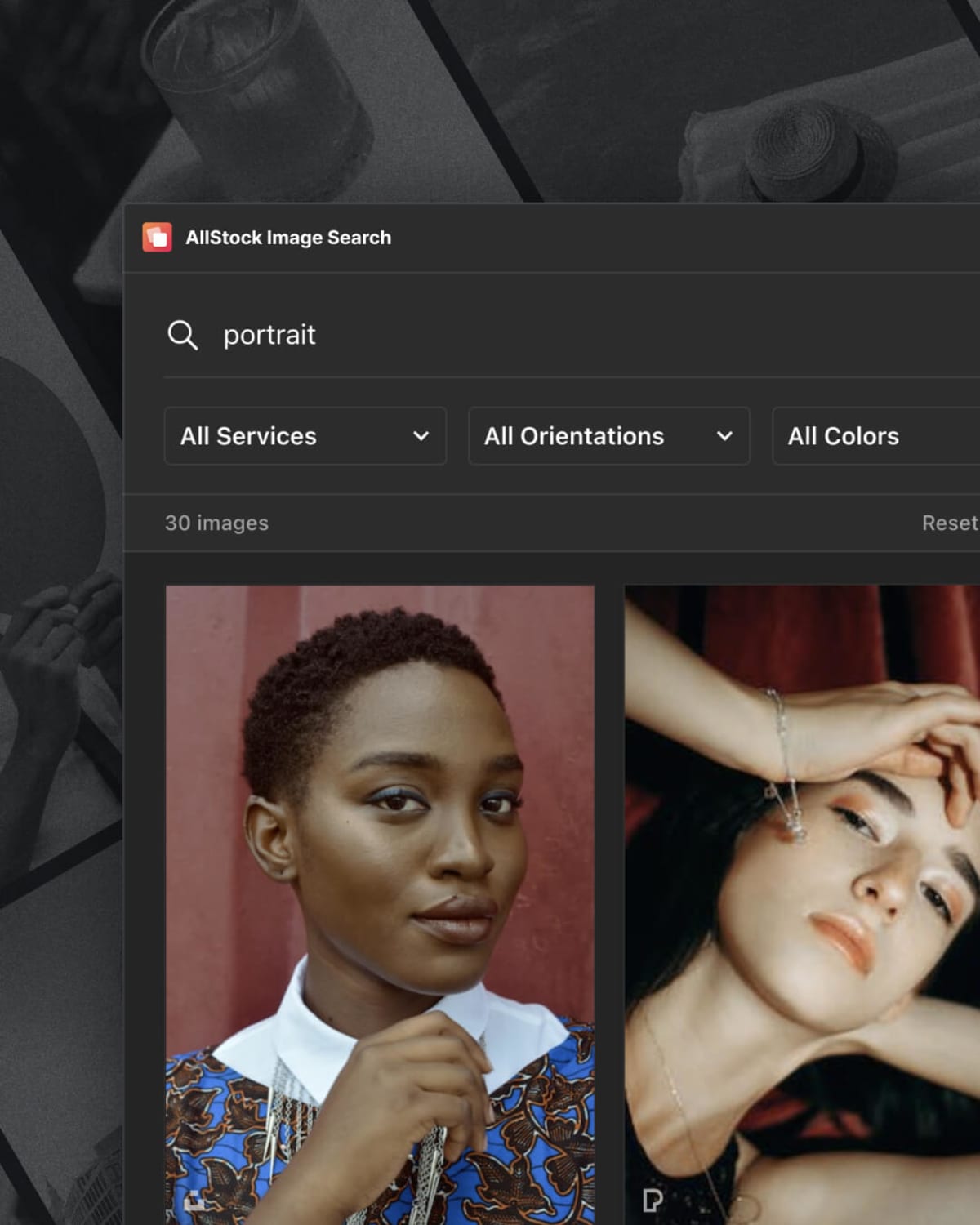This screenshot has height=1225, width=980.
Task: Click the AllStock Image Search title
Action: click(x=288, y=238)
